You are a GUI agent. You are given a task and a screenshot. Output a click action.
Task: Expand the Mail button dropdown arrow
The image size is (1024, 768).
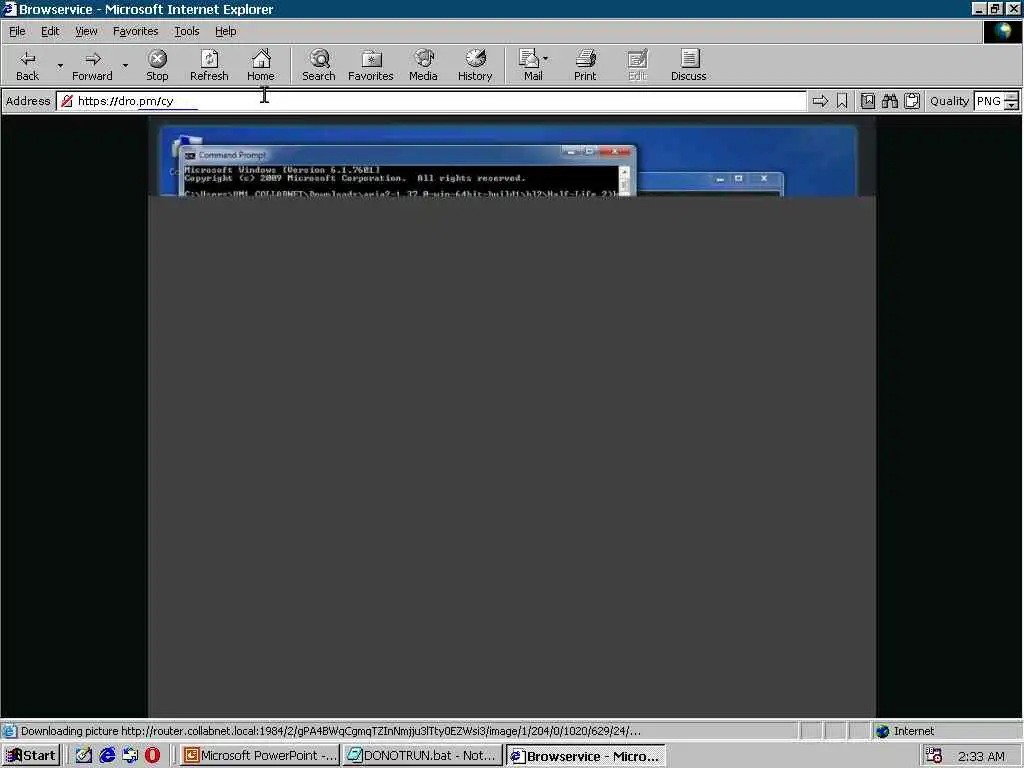(545, 59)
